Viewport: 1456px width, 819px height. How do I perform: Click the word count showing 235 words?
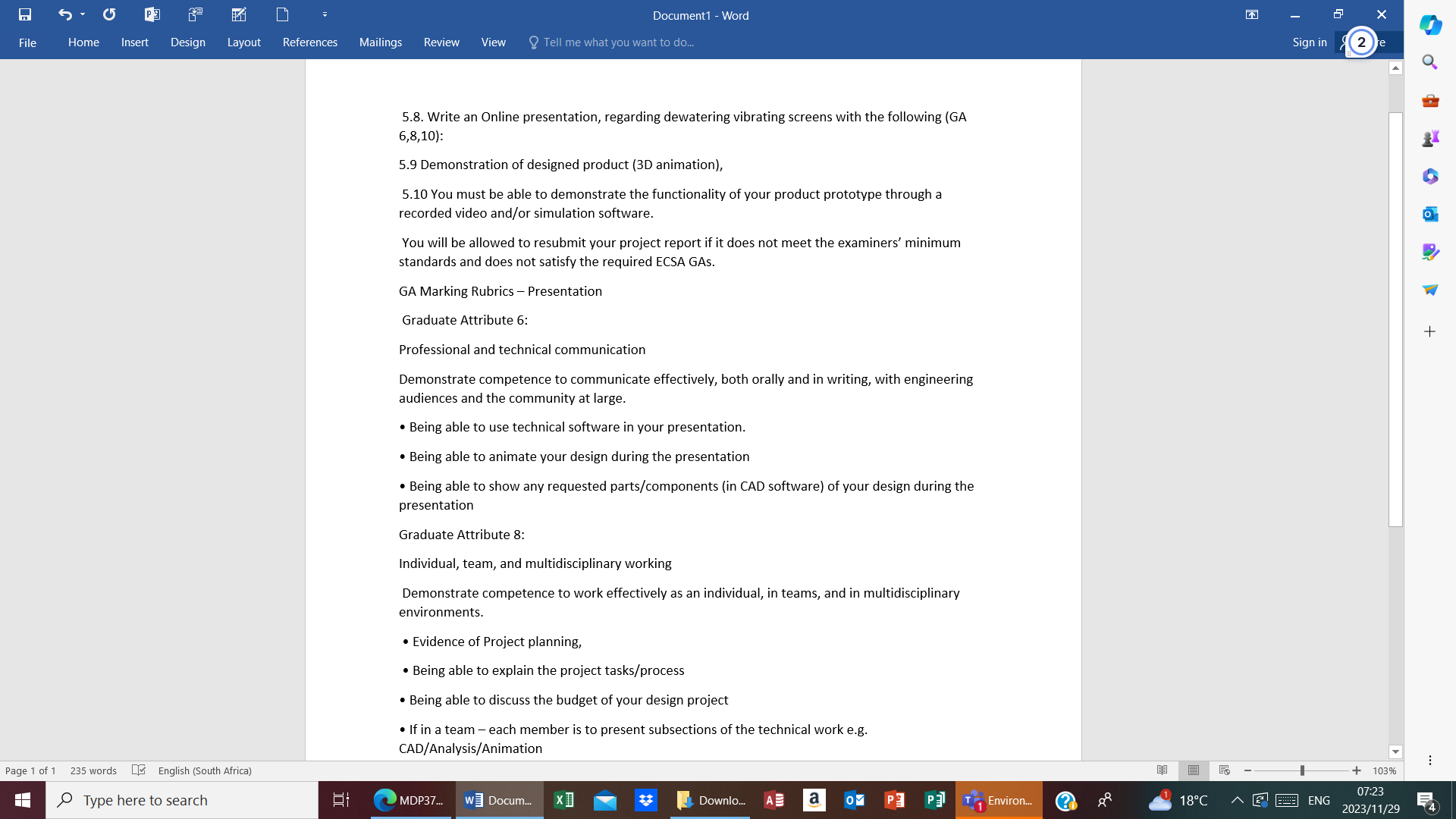(x=93, y=770)
